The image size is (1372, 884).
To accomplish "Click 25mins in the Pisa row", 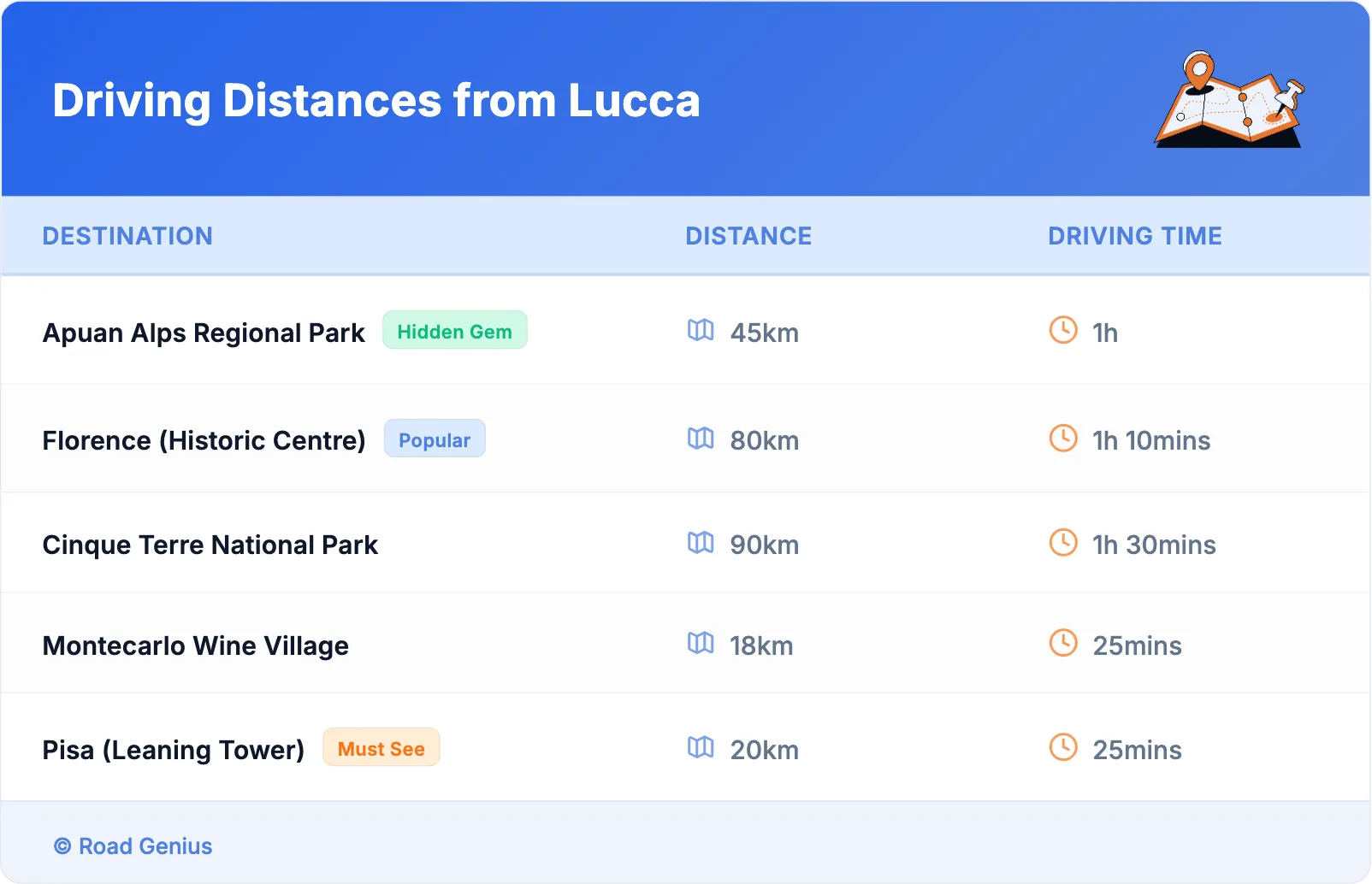I will click(1138, 750).
